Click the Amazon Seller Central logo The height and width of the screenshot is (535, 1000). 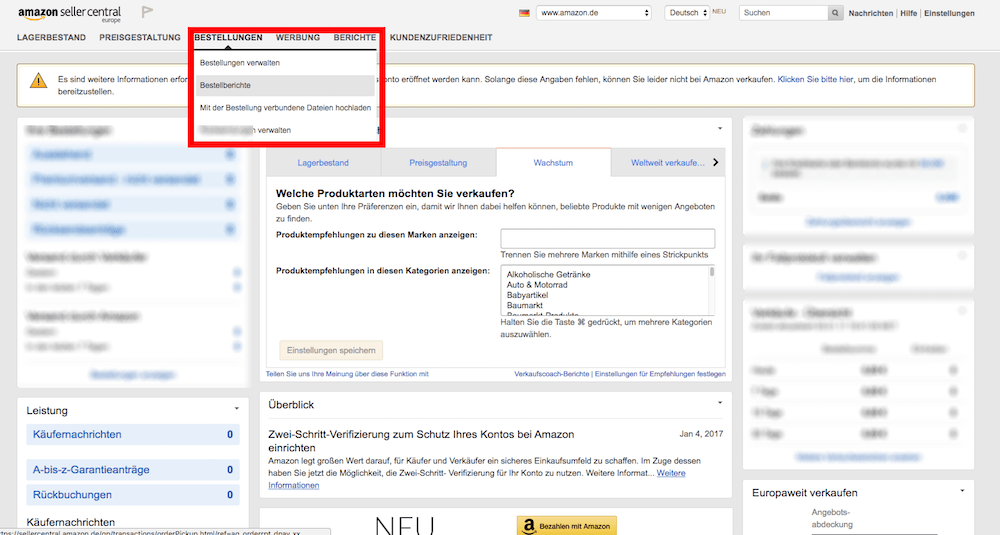point(70,13)
